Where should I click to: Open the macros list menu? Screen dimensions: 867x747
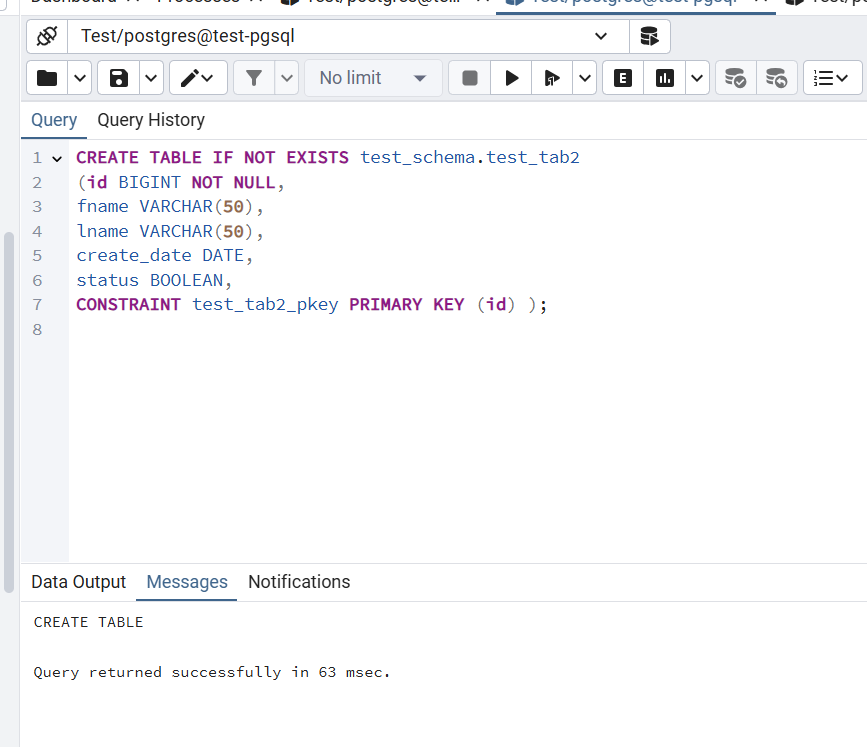click(x=832, y=78)
